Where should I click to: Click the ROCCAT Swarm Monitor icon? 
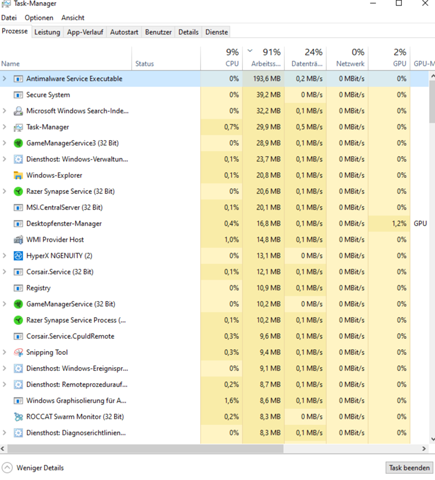pos(18,417)
